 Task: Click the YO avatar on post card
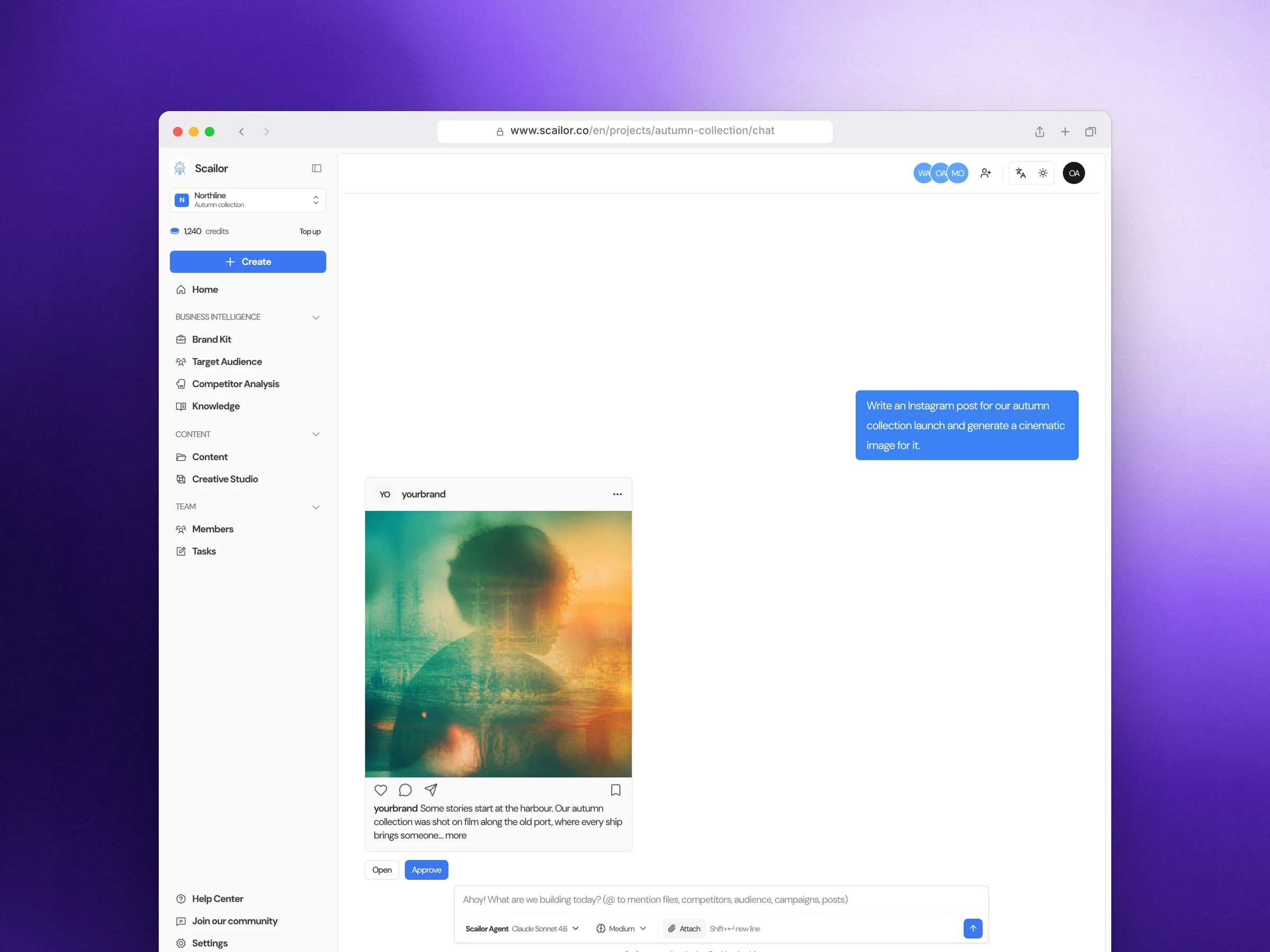point(385,494)
